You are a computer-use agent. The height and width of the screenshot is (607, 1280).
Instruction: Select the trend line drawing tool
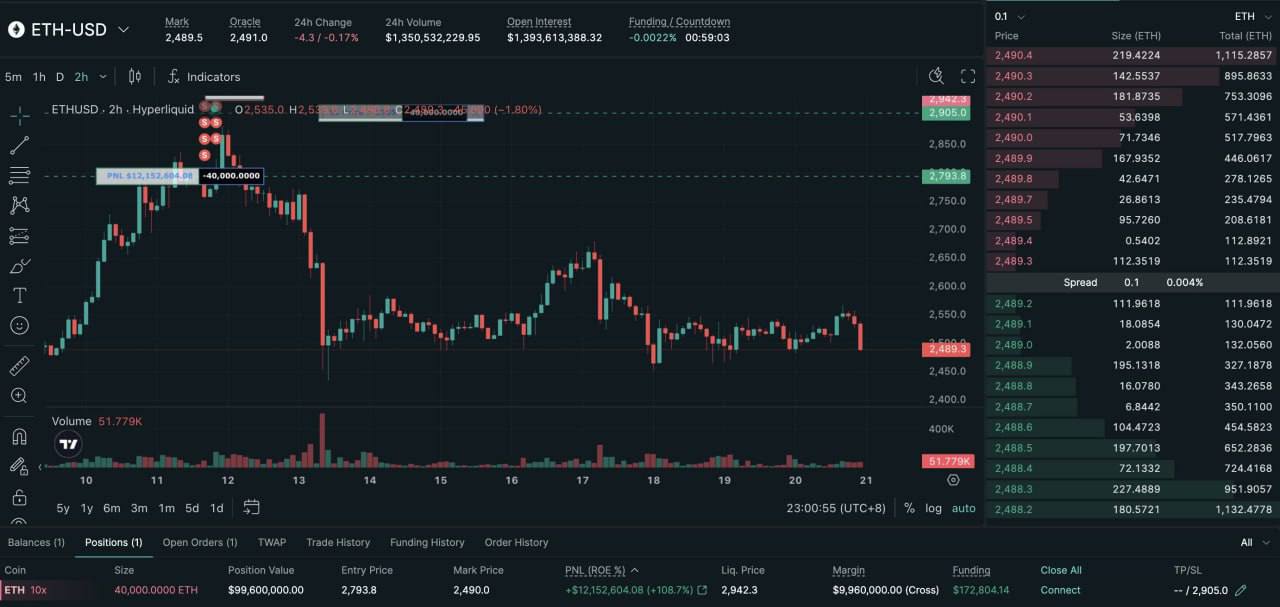click(19, 146)
